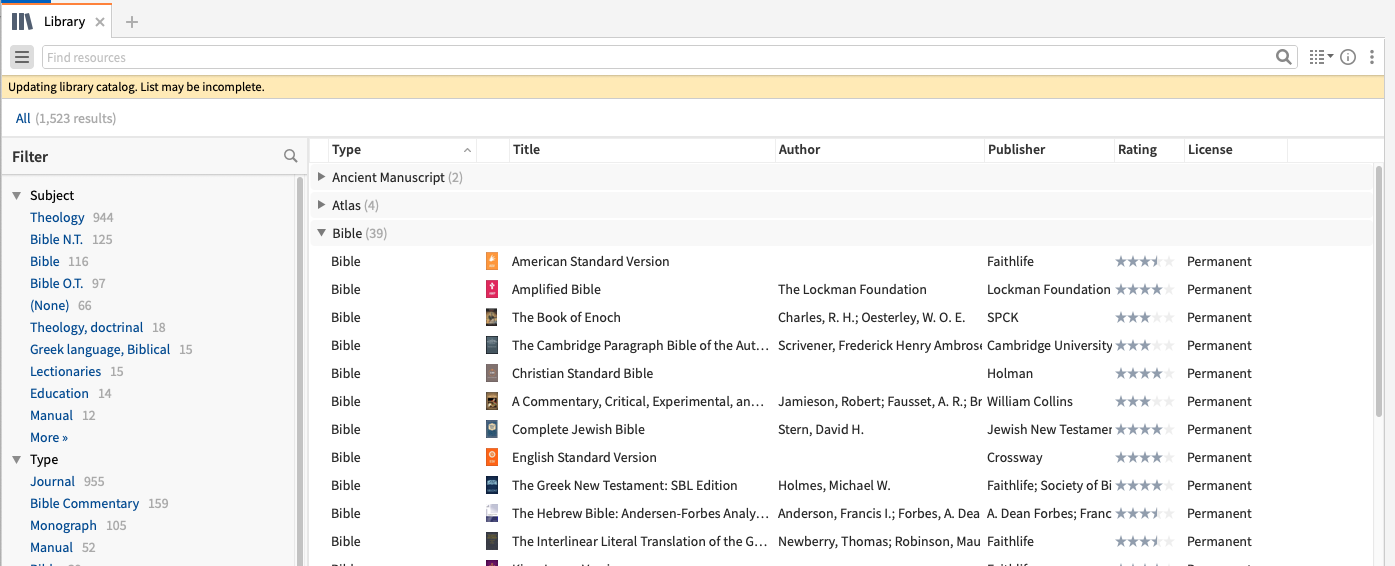Click English Standard Version cover icon
This screenshot has height=566, width=1395.
pos(491,457)
